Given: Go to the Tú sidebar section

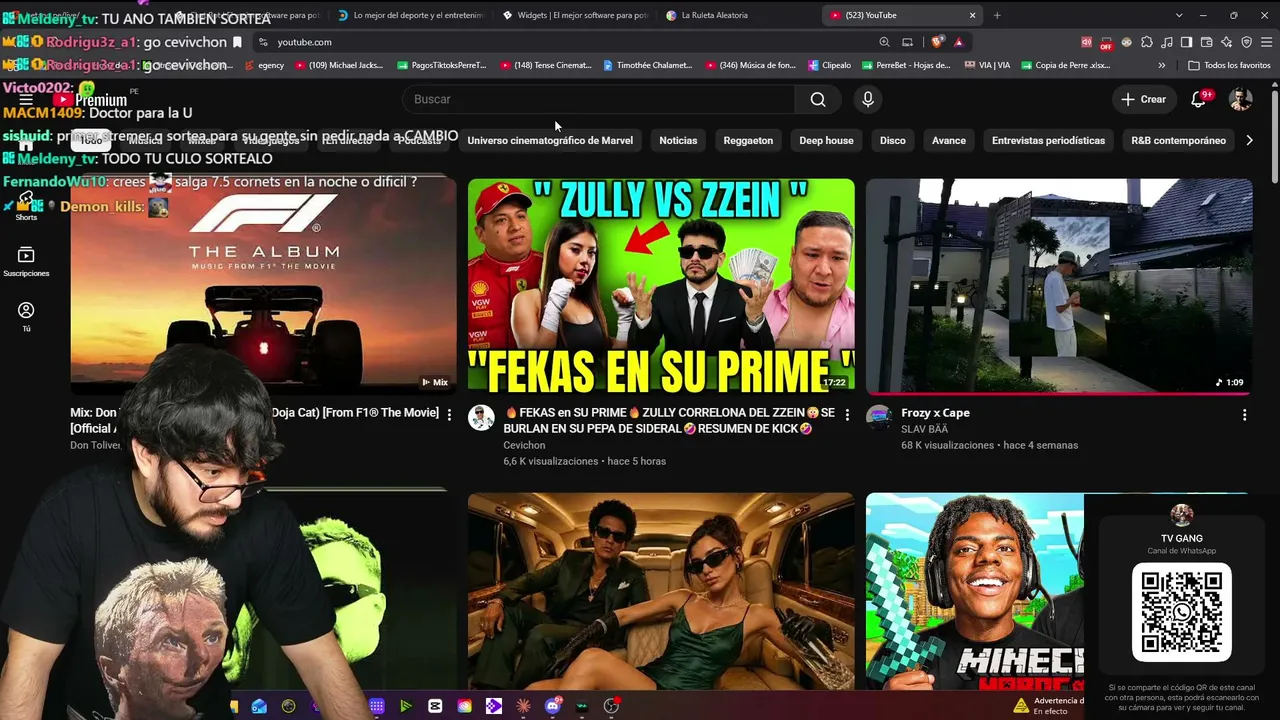Looking at the screenshot, I should [x=26, y=317].
